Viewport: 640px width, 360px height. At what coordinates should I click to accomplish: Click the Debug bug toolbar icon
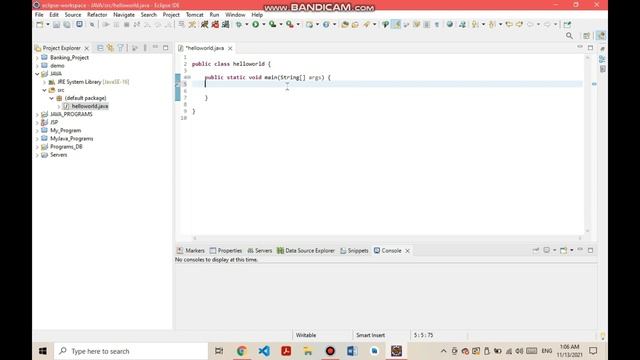tap(239, 24)
